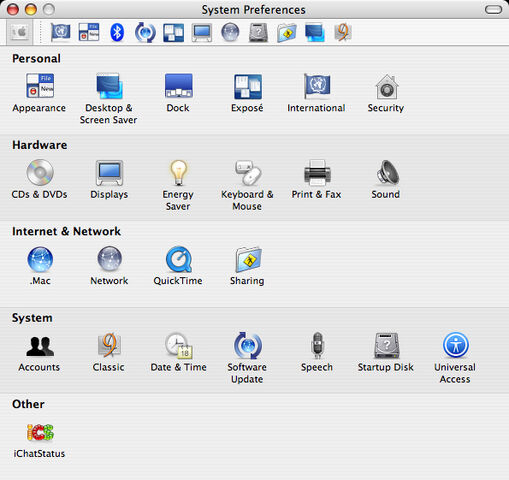Viewport: 509px width, 480px height.
Task: Click the Exposé toolbar shortcut
Action: (173, 33)
